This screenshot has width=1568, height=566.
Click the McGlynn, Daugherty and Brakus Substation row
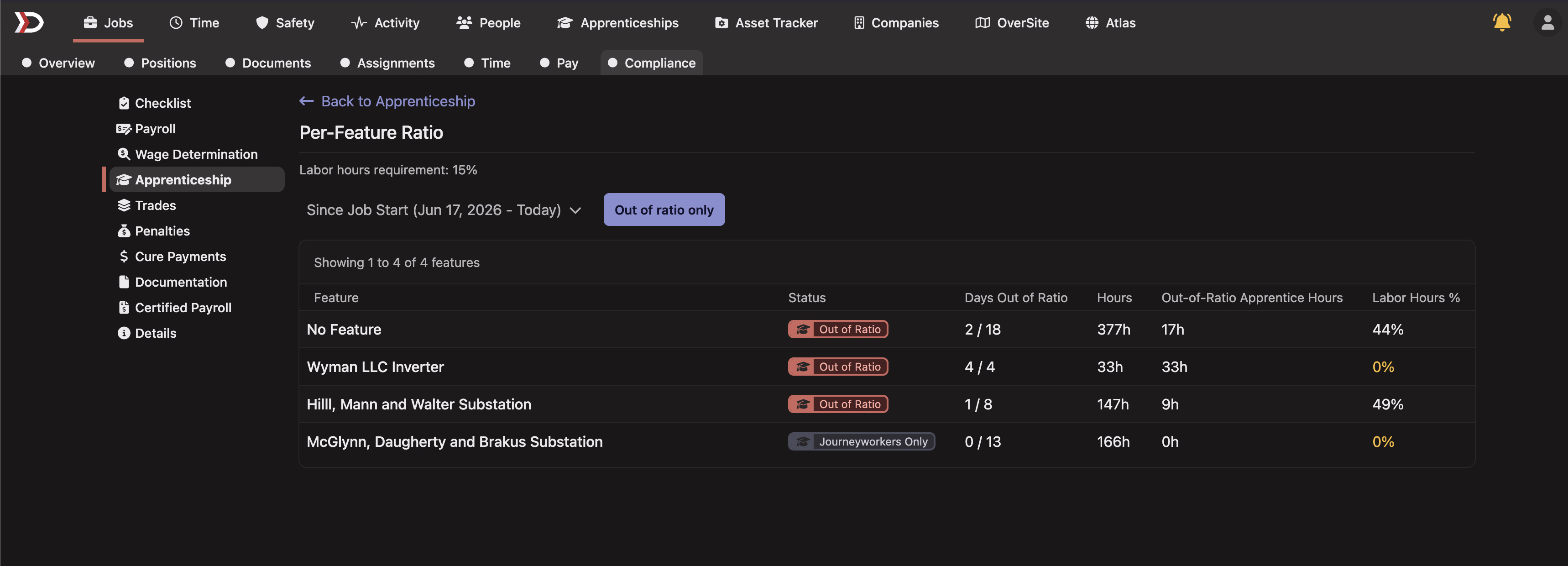[x=887, y=441]
